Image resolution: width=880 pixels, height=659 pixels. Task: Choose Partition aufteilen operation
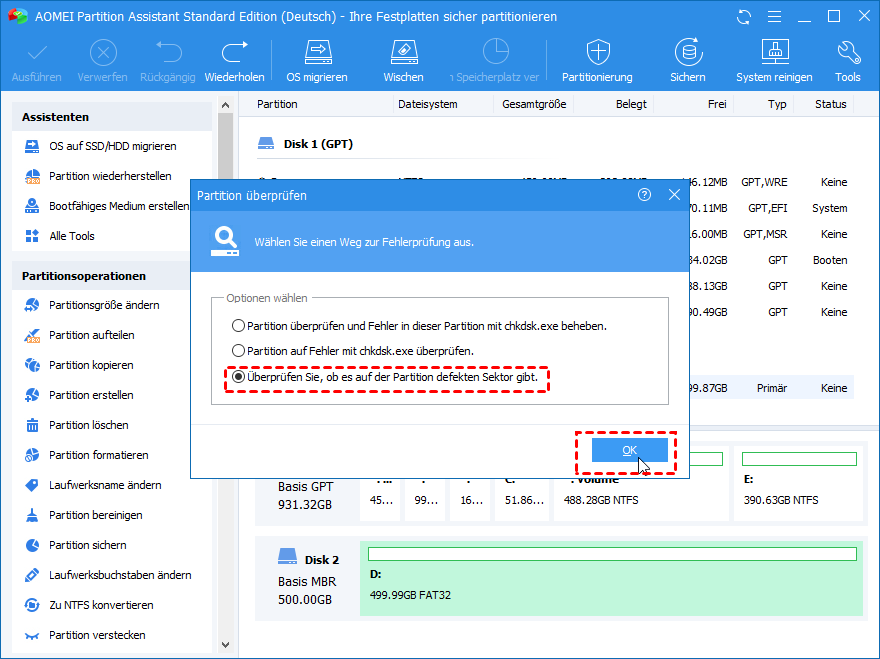pos(80,335)
